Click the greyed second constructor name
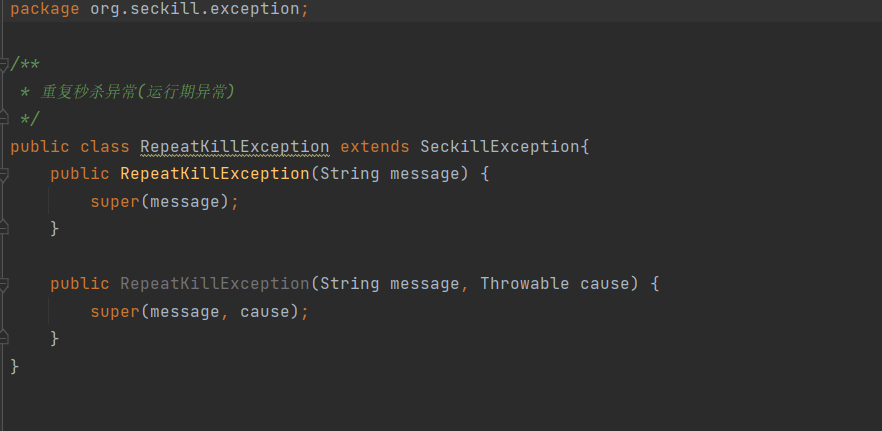The image size is (882, 431). point(214,284)
